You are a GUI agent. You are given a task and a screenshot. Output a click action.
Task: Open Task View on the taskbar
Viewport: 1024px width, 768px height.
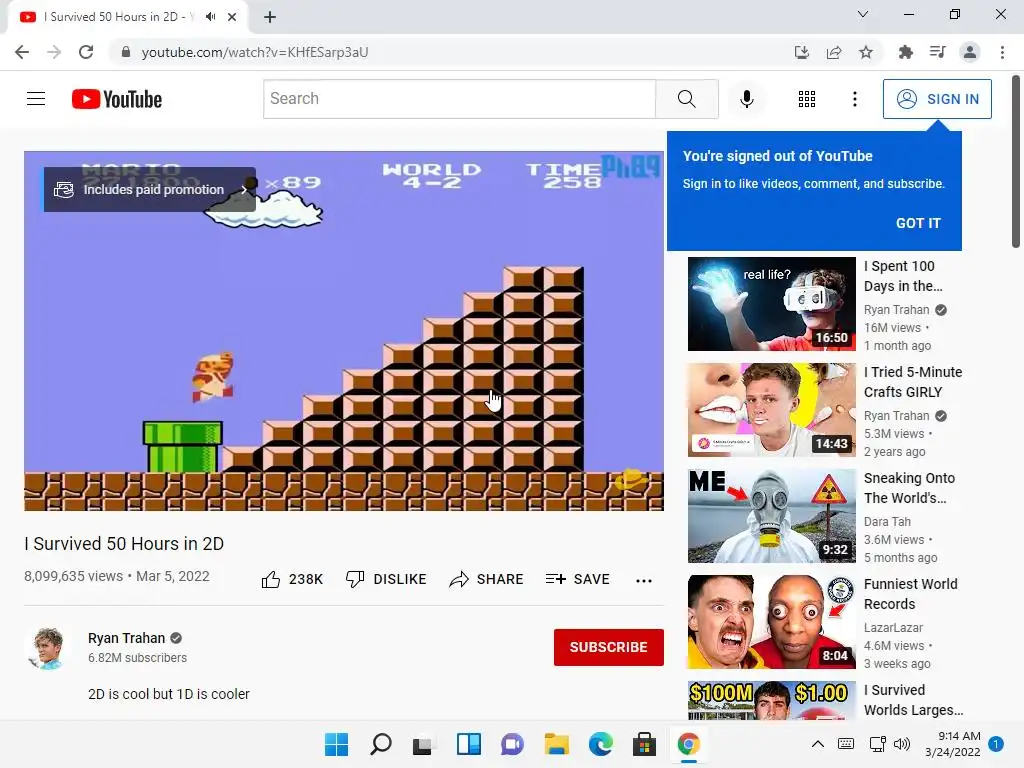point(424,744)
